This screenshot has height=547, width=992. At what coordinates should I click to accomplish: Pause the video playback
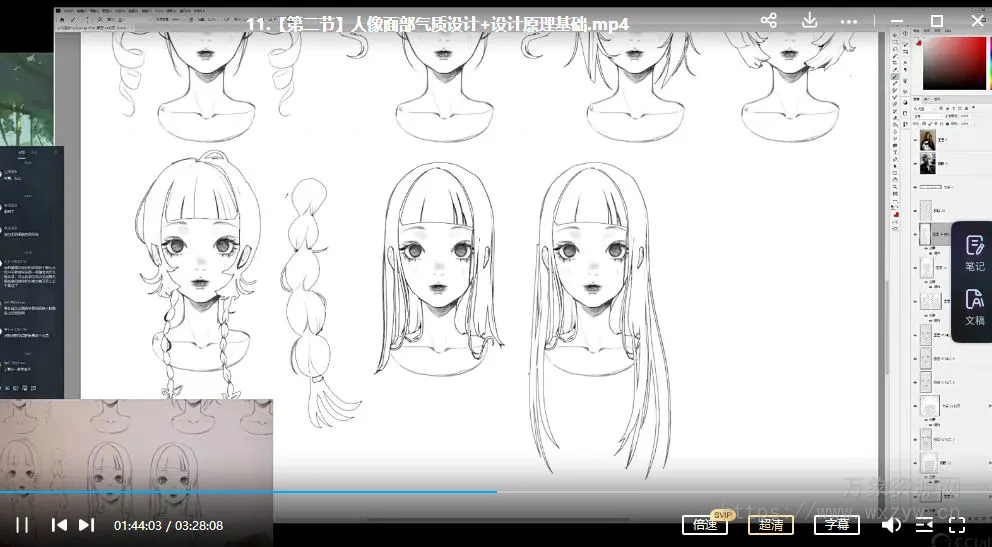[x=22, y=525]
